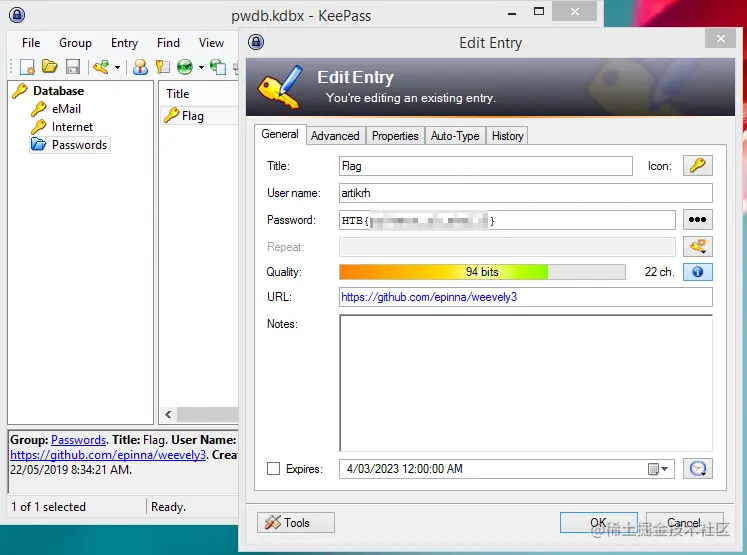Viewport: 747px width, 555px height.
Task: Click inside the Notes text area
Action: (x=525, y=383)
